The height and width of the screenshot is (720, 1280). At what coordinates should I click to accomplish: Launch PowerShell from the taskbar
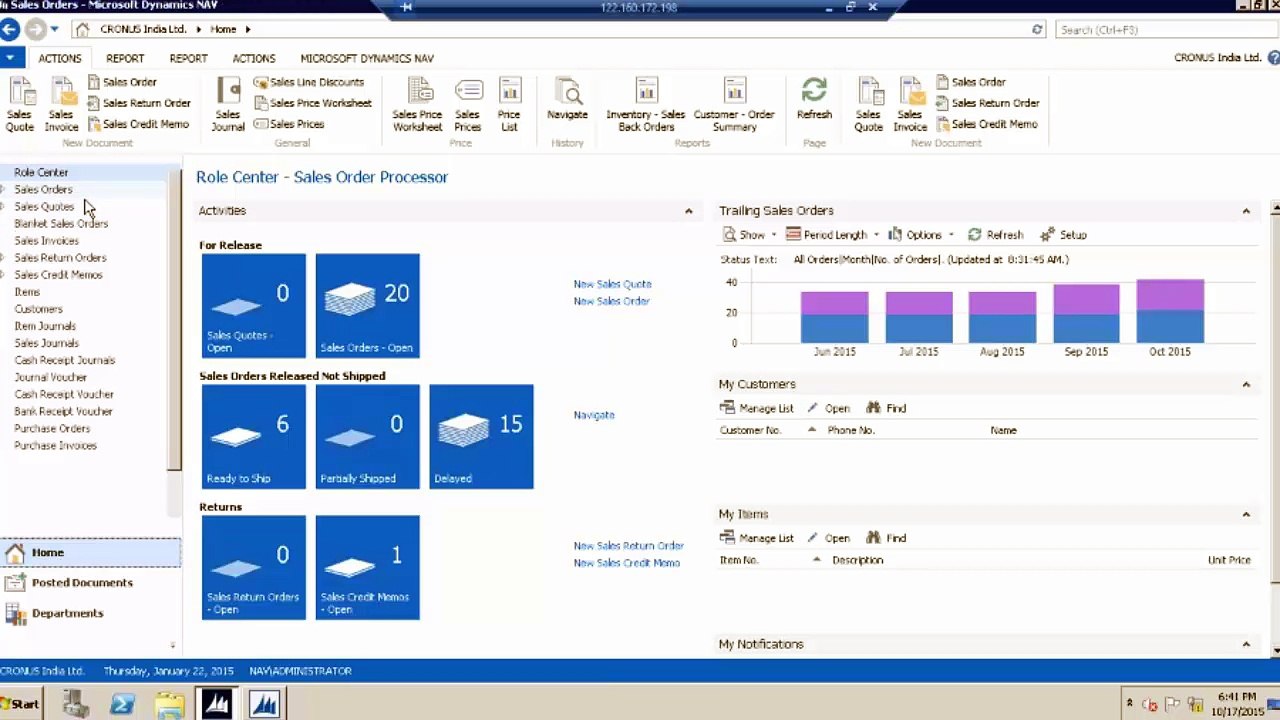click(x=122, y=704)
